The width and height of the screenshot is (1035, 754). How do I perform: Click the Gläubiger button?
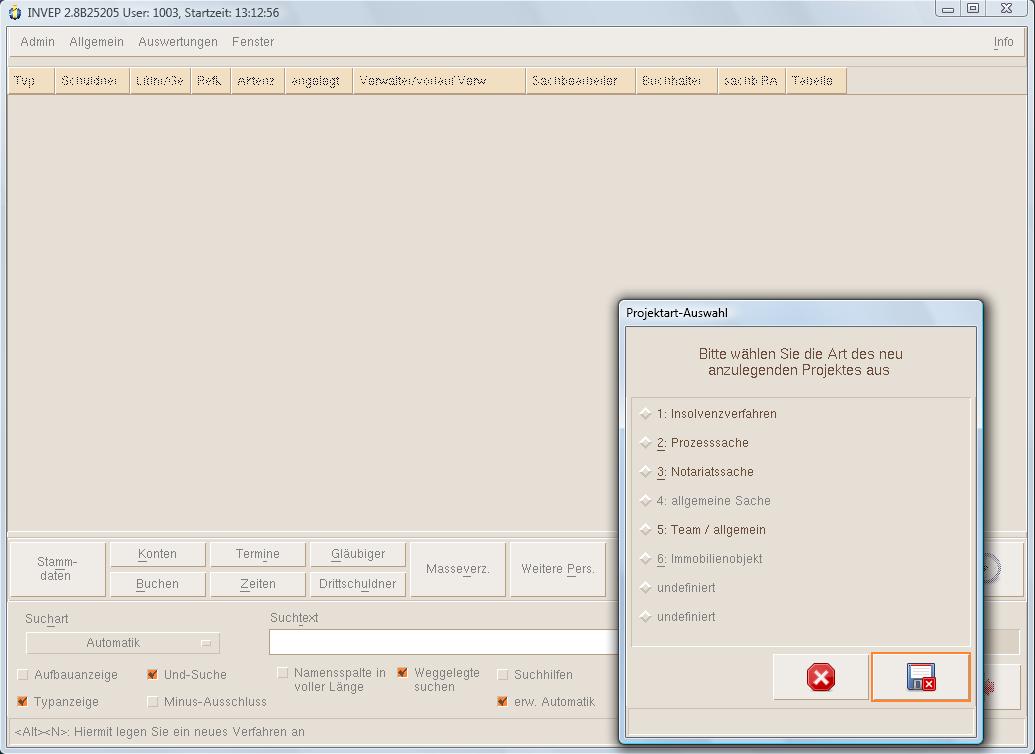point(358,554)
